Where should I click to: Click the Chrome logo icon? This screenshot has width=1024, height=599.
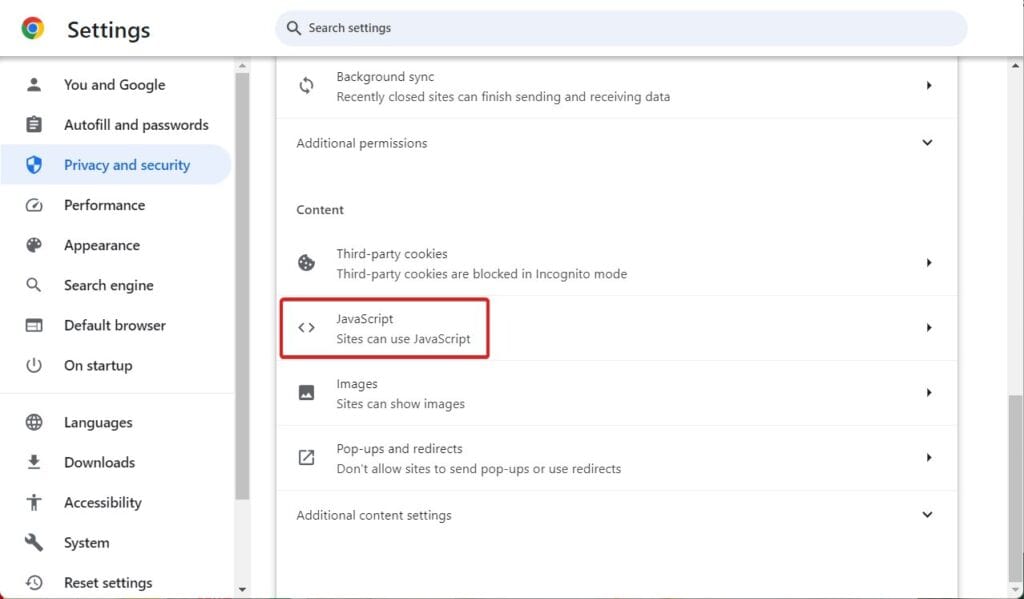33,29
